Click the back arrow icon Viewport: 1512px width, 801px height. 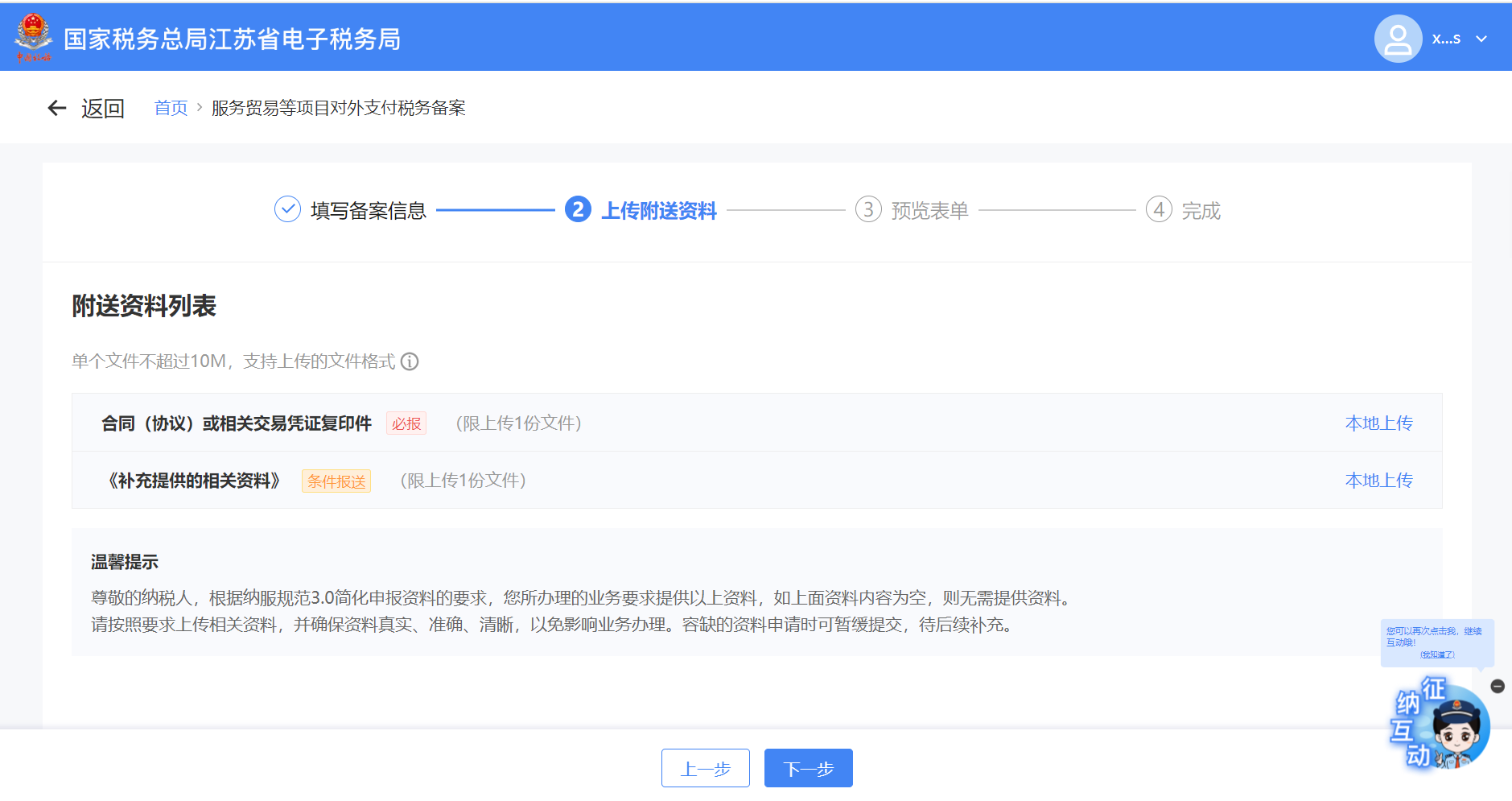56,108
